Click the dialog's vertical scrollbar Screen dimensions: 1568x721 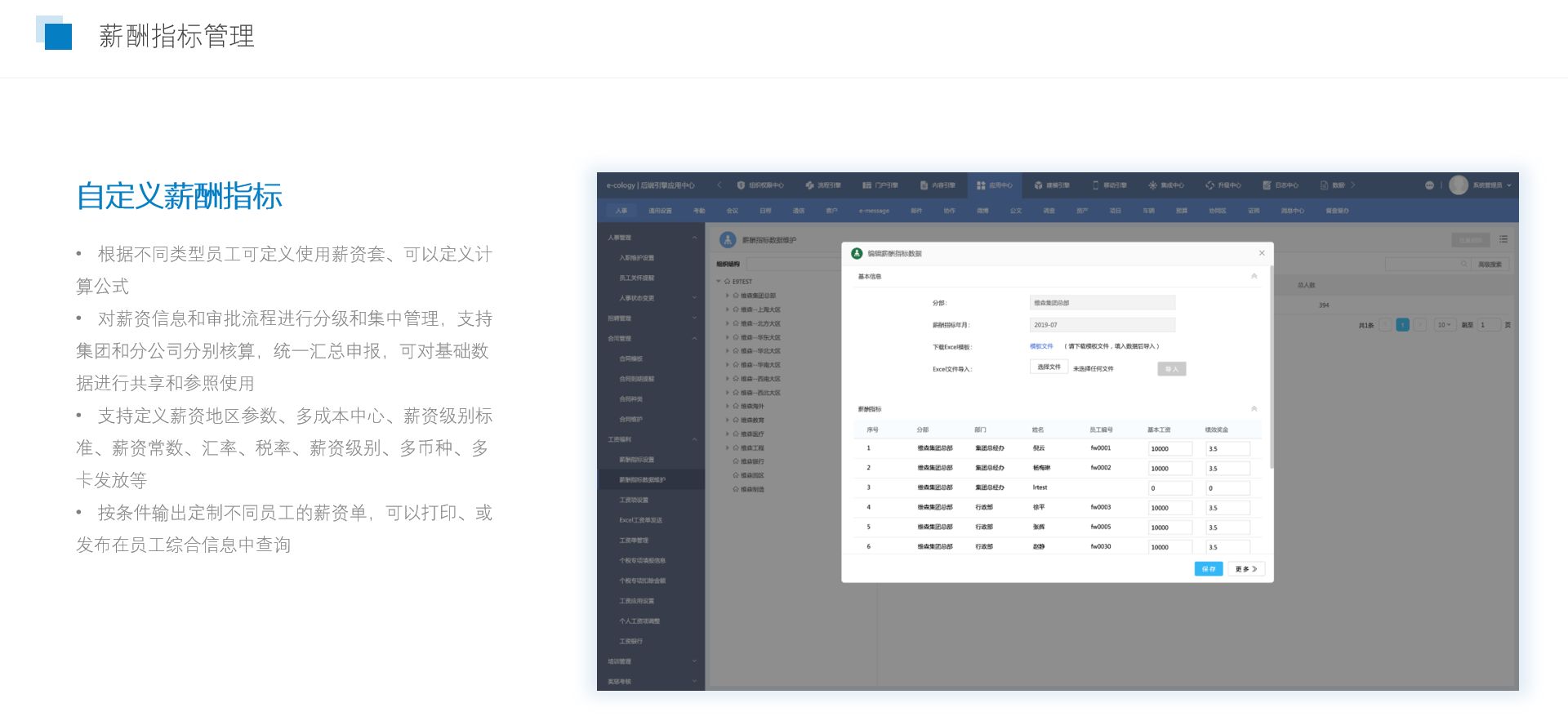click(x=1272, y=367)
